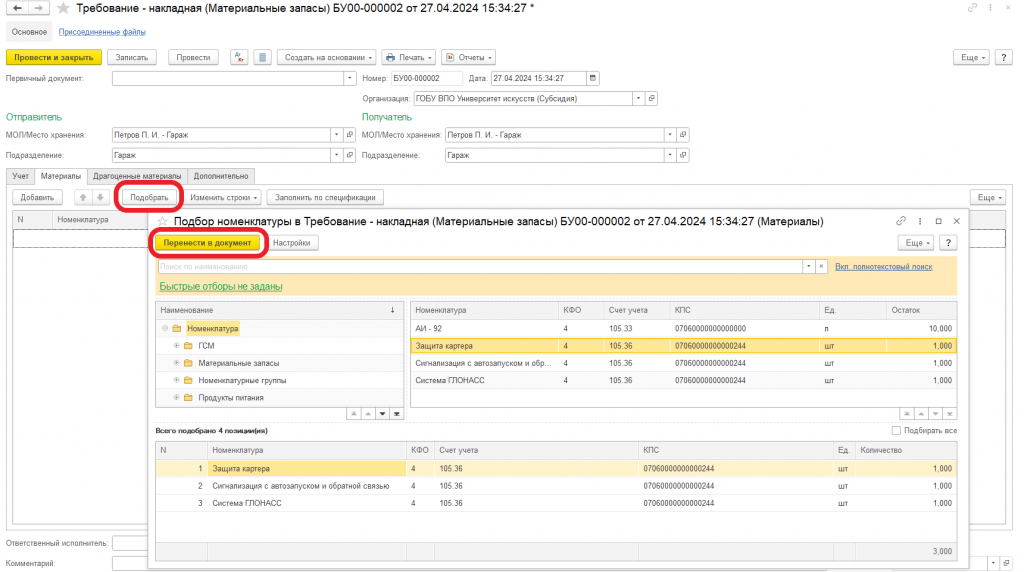
Task: Open Создать на основании dropdown
Action: [x=327, y=57]
